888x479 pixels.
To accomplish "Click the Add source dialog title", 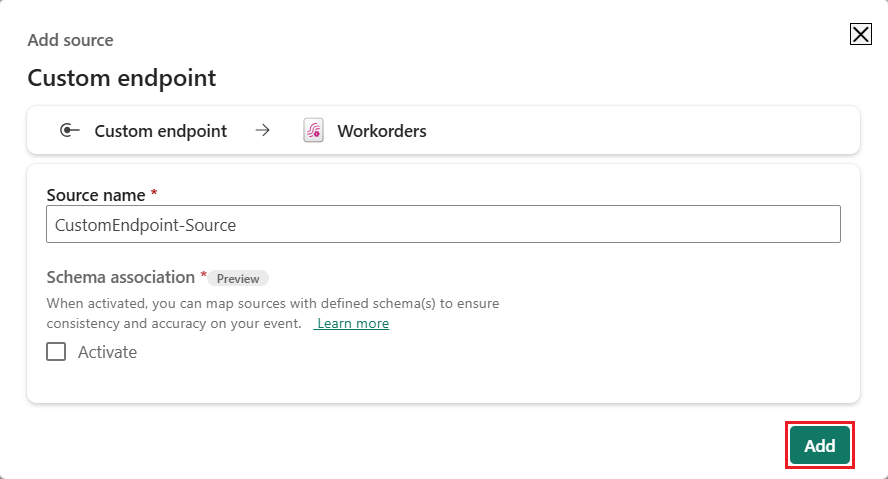I will 70,40.
